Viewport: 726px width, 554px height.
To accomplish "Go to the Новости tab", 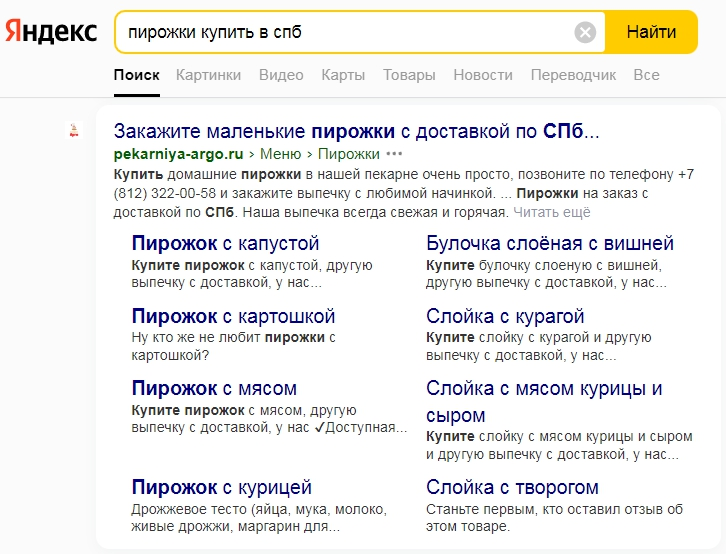I will coord(483,75).
